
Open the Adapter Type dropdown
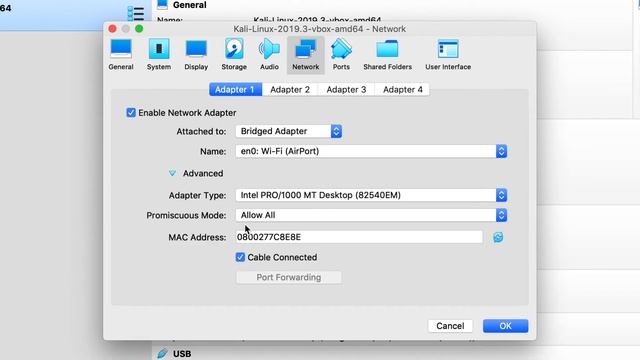(x=371, y=195)
